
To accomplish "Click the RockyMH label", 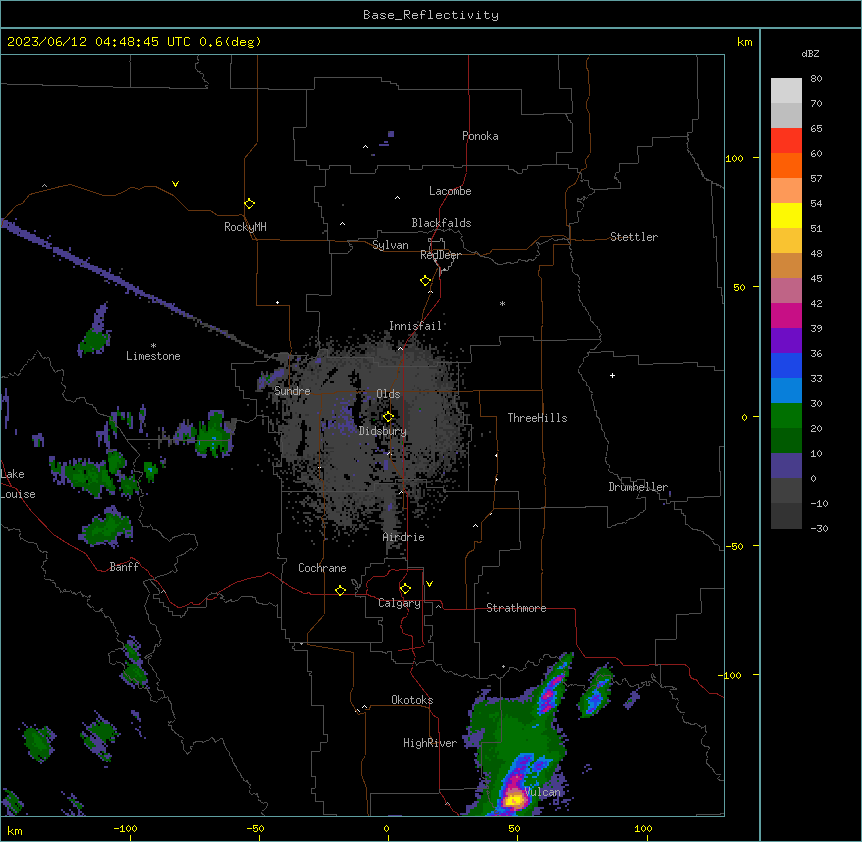I will click(245, 227).
